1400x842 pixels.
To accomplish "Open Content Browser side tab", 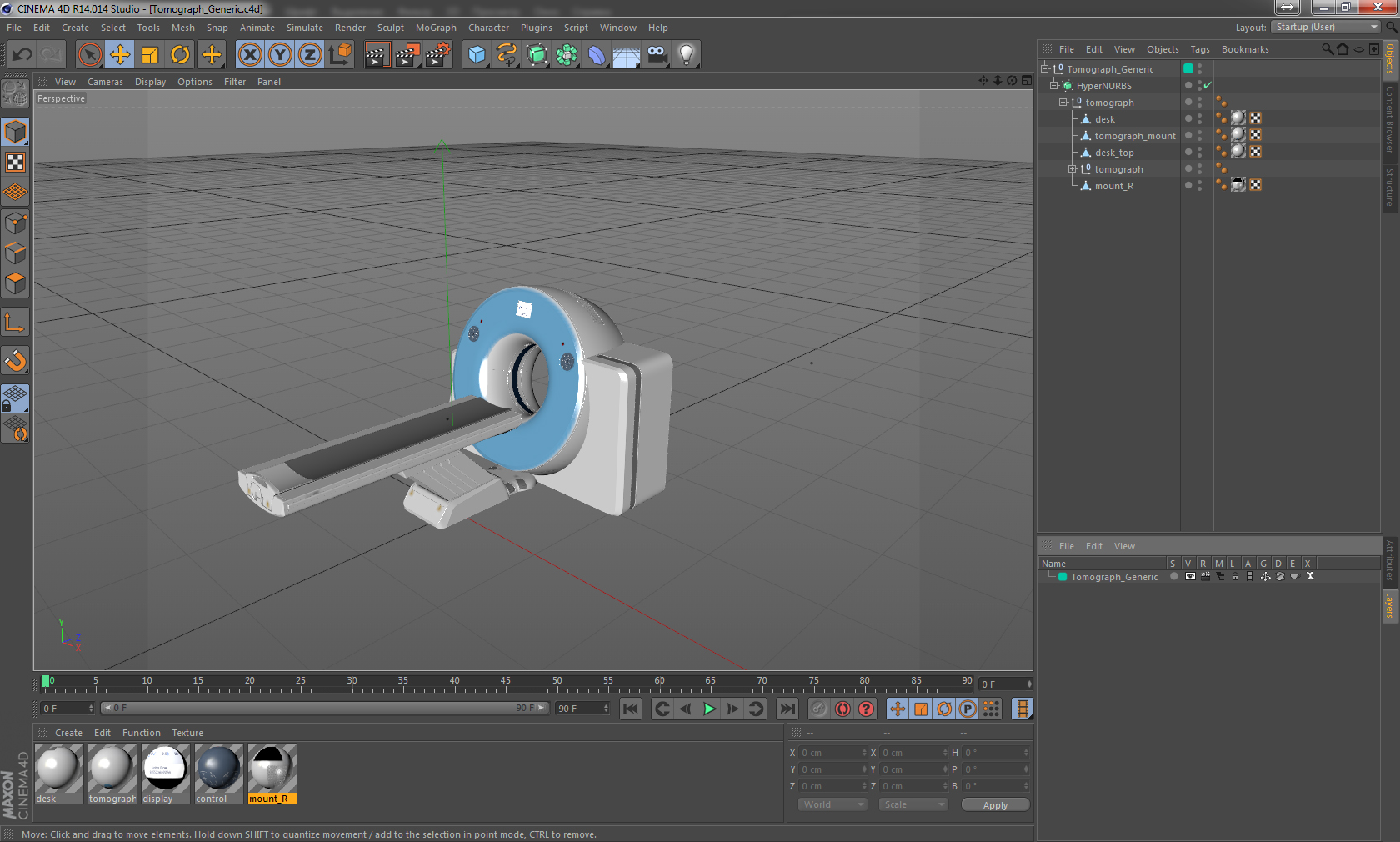I will [x=1390, y=119].
